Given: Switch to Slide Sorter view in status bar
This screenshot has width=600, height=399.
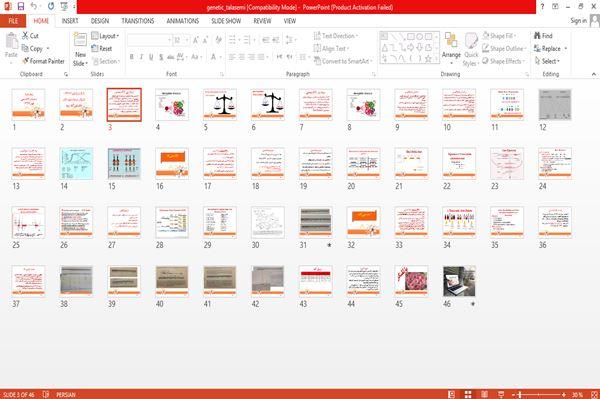Looking at the screenshot, I should click(x=468, y=394).
